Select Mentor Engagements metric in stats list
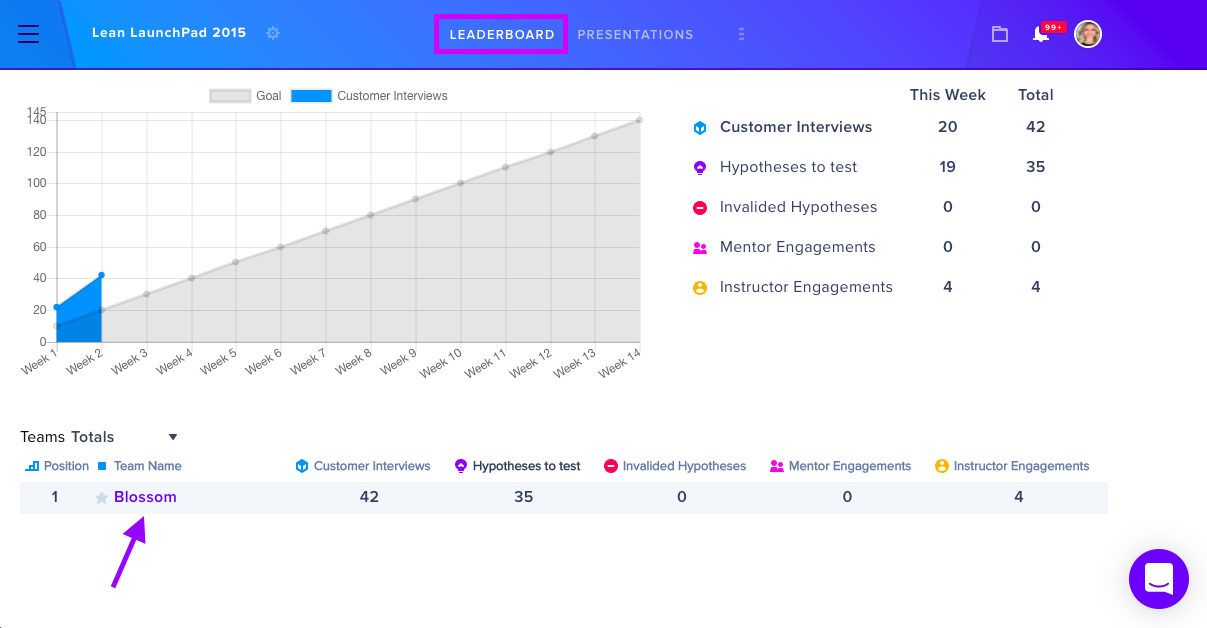 click(x=798, y=247)
